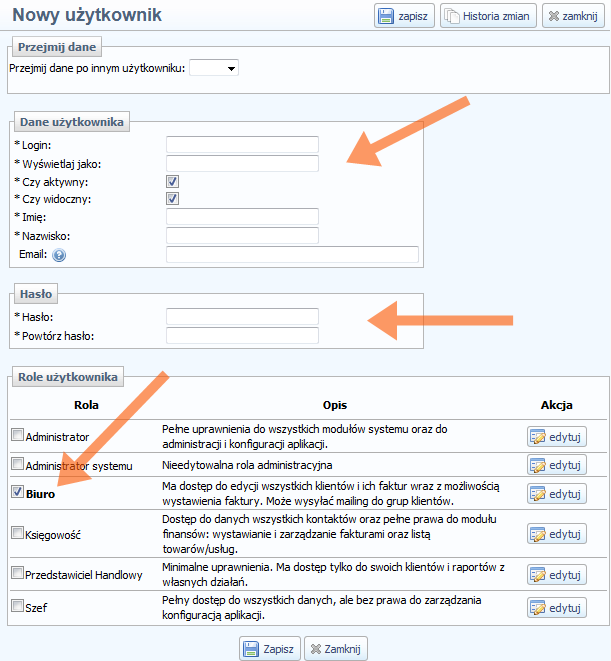The image size is (611, 661).
Task: Edit the Biuro role
Action: [557, 494]
